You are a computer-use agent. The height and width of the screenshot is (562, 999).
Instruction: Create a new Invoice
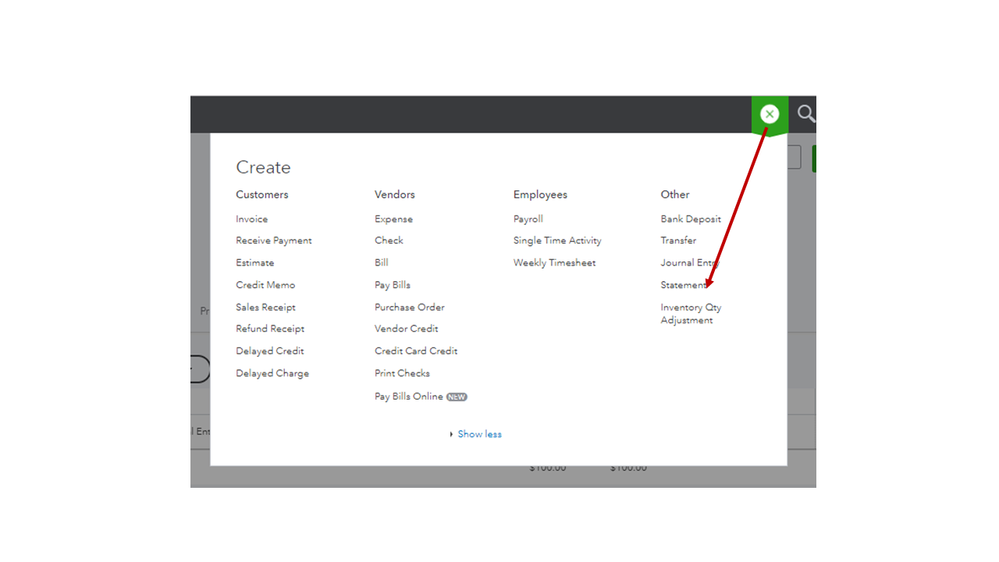coord(252,219)
